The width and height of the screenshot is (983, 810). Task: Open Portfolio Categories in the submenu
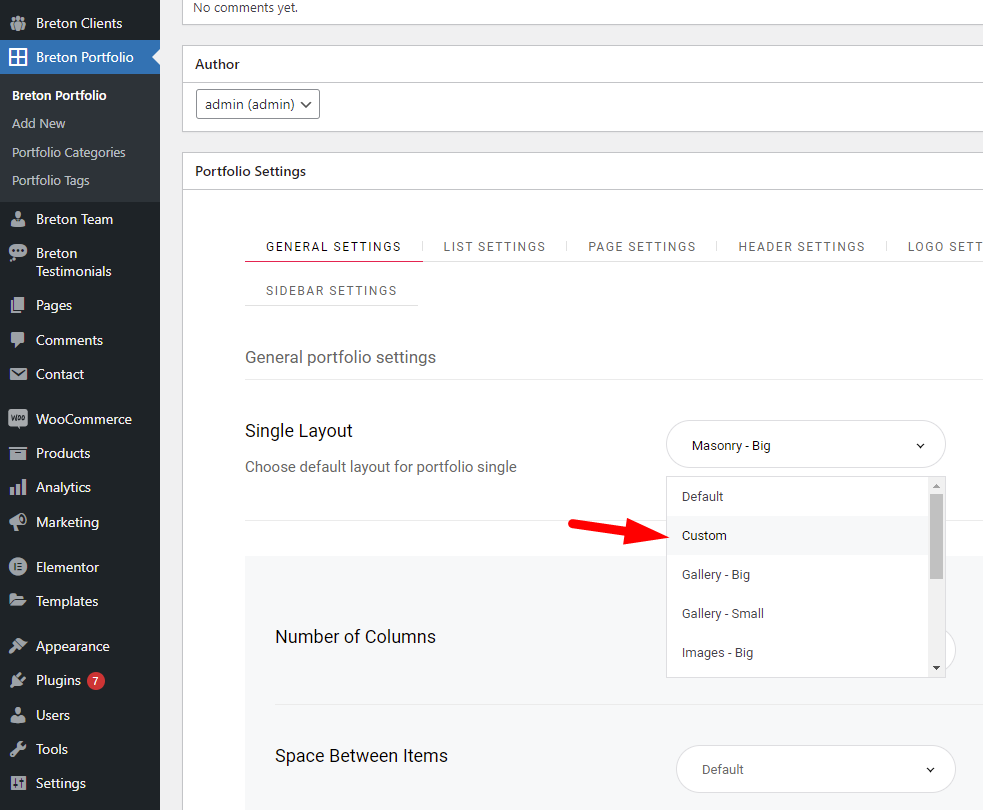(68, 152)
